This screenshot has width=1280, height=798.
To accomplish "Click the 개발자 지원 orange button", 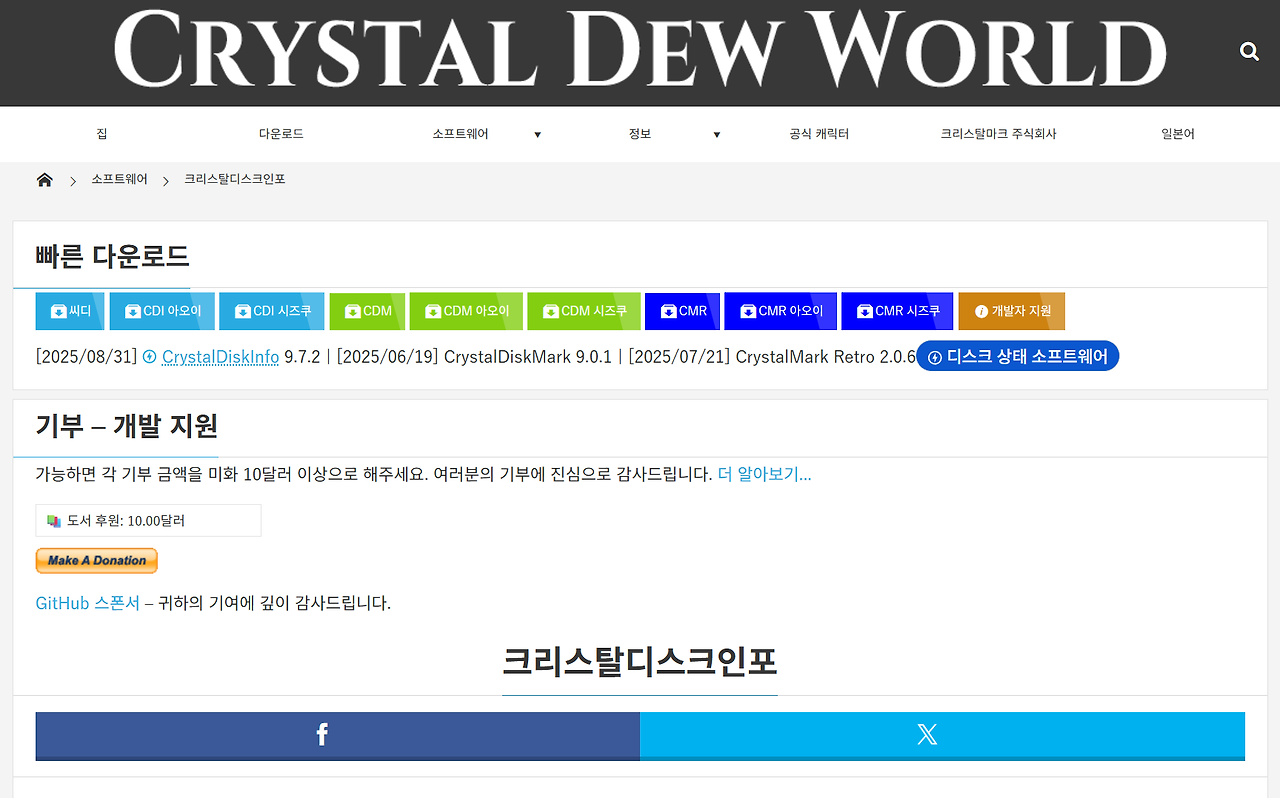I will 1012,311.
